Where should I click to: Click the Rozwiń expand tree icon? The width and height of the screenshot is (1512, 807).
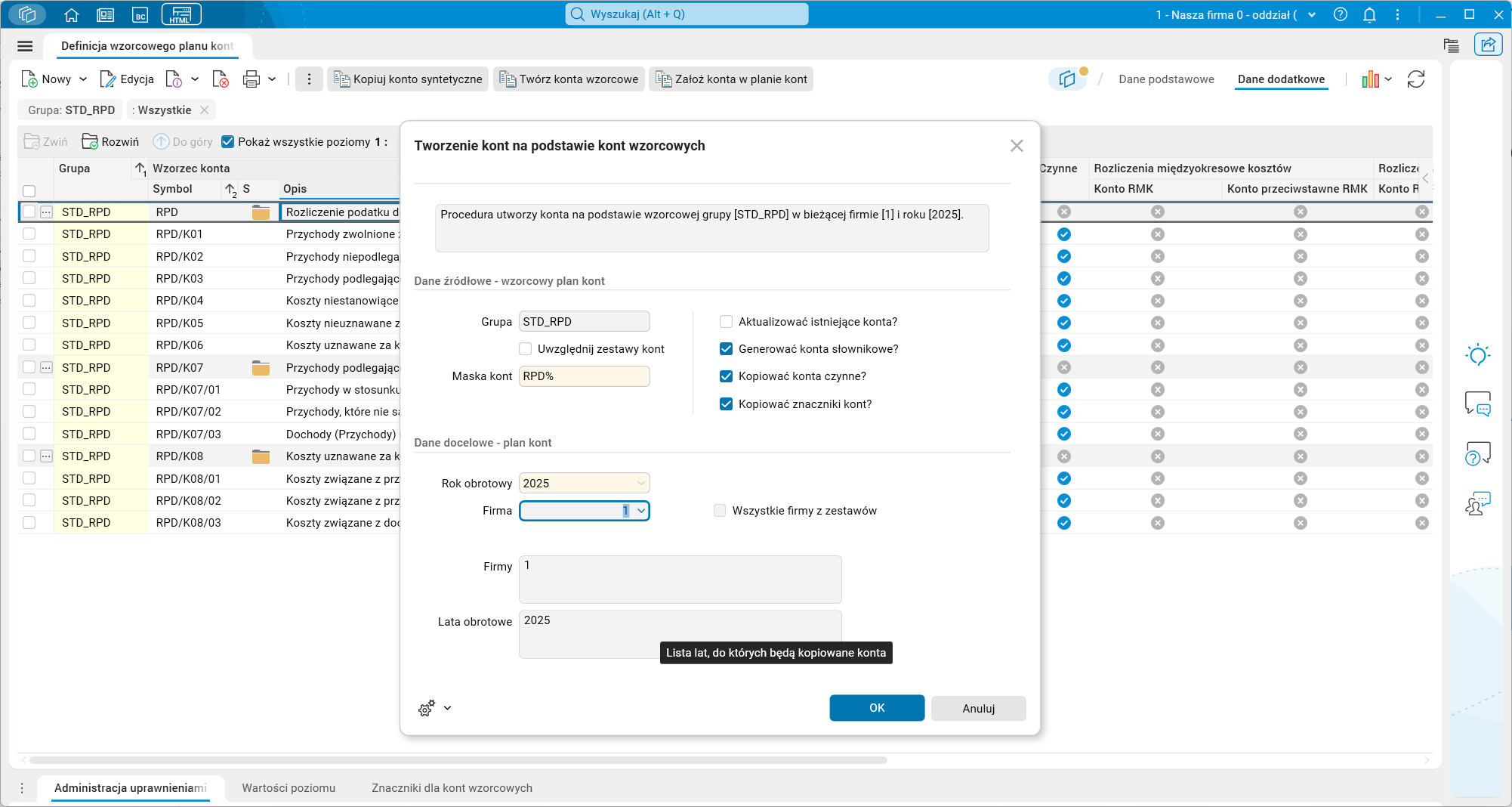coord(110,142)
